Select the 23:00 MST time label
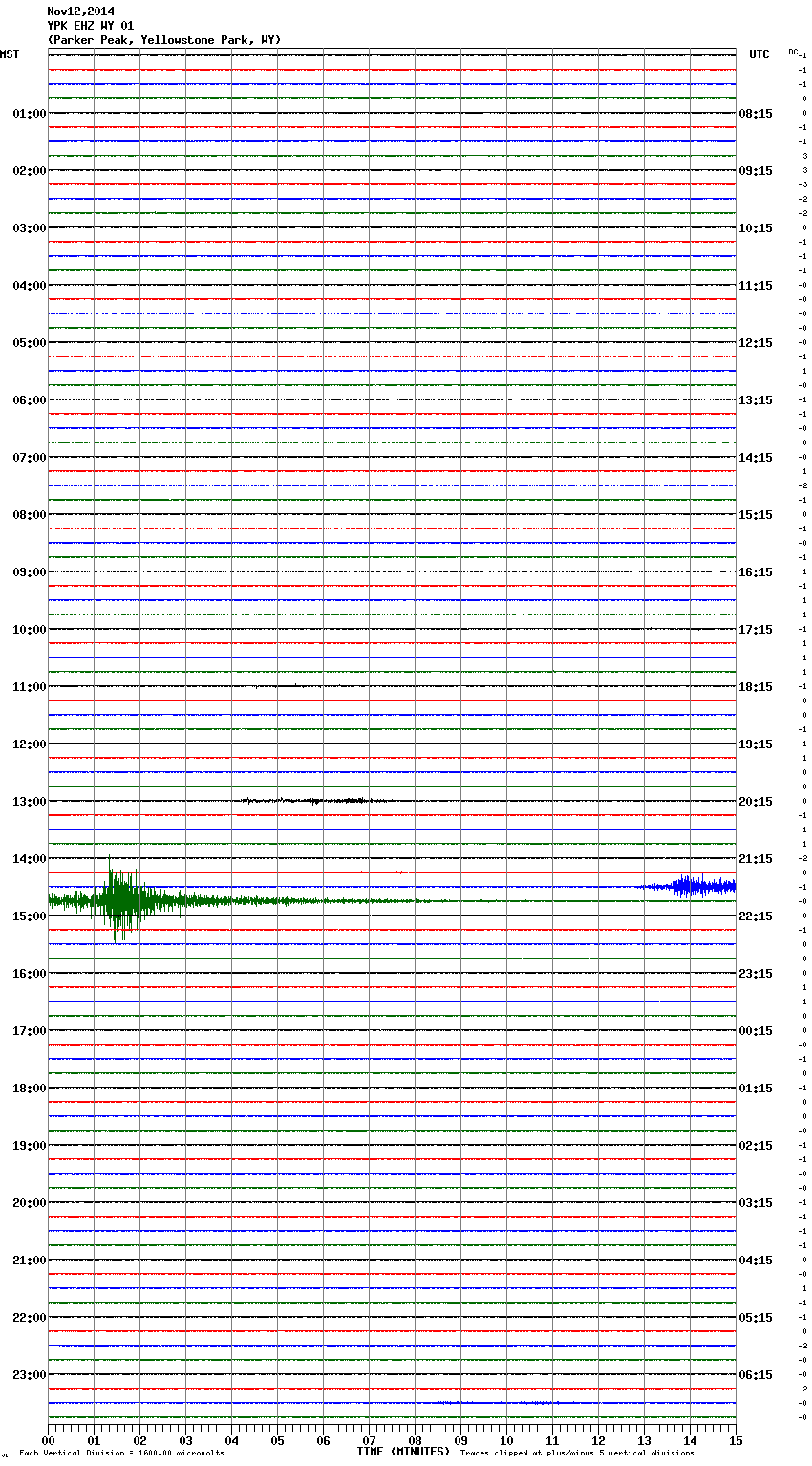 click(x=29, y=1375)
